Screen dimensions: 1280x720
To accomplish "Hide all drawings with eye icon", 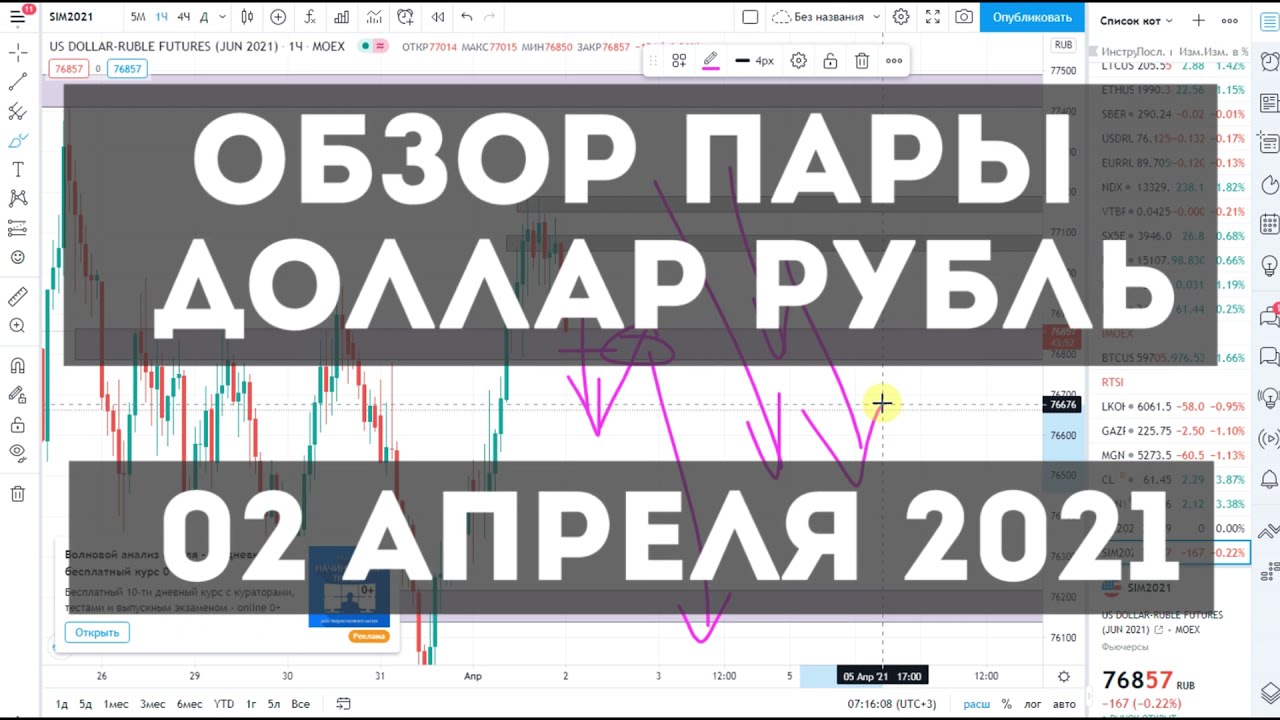I will [x=17, y=453].
